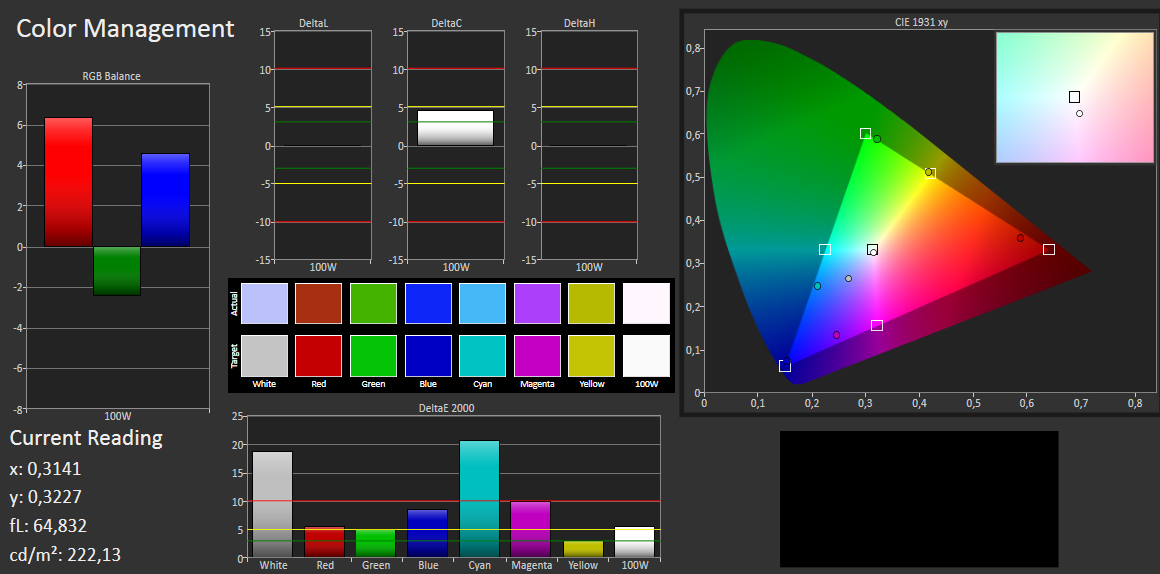Click the Actual Blue color swatch

tap(428, 303)
